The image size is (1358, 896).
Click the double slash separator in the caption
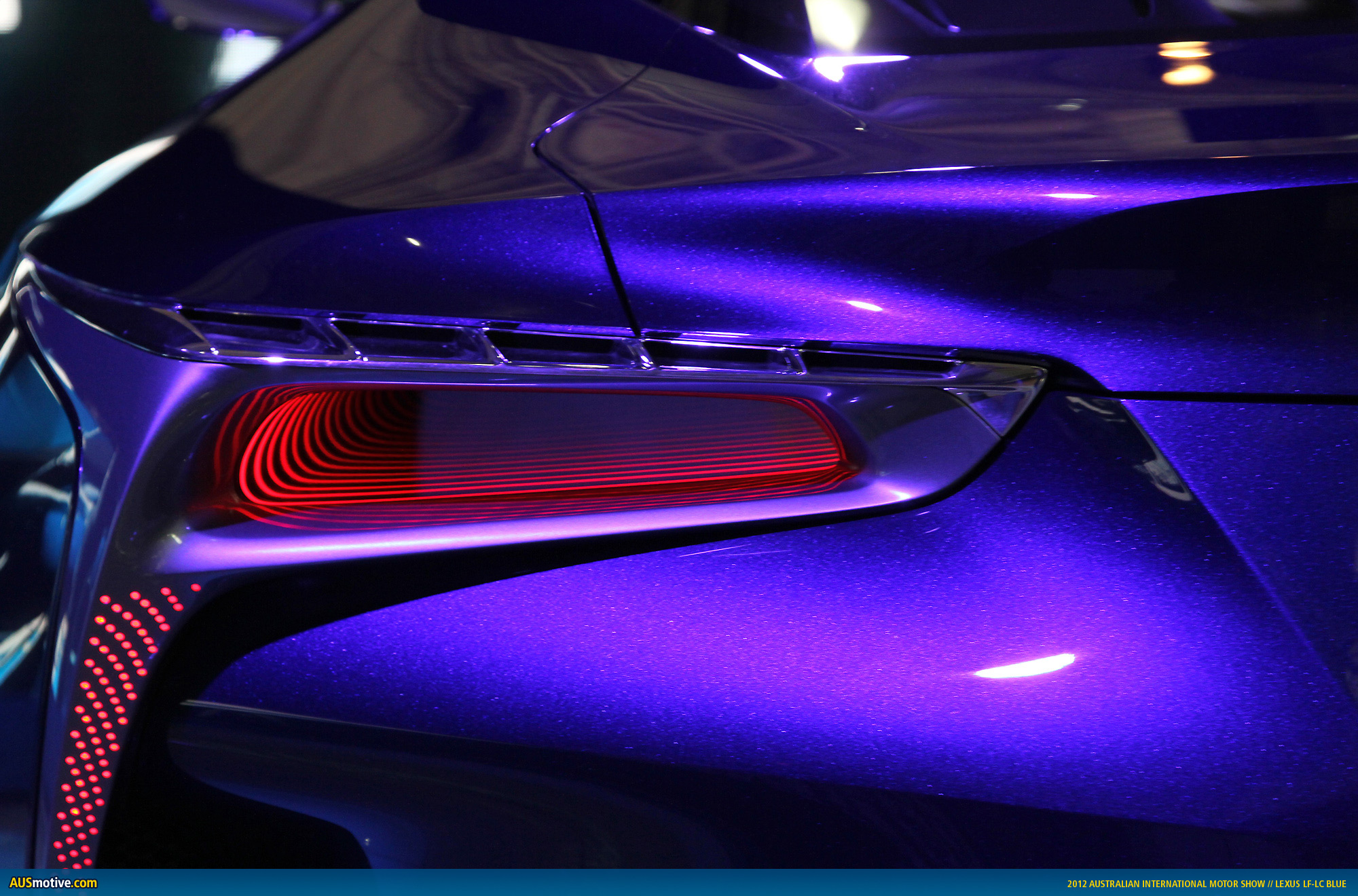pyautogui.click(x=1270, y=884)
